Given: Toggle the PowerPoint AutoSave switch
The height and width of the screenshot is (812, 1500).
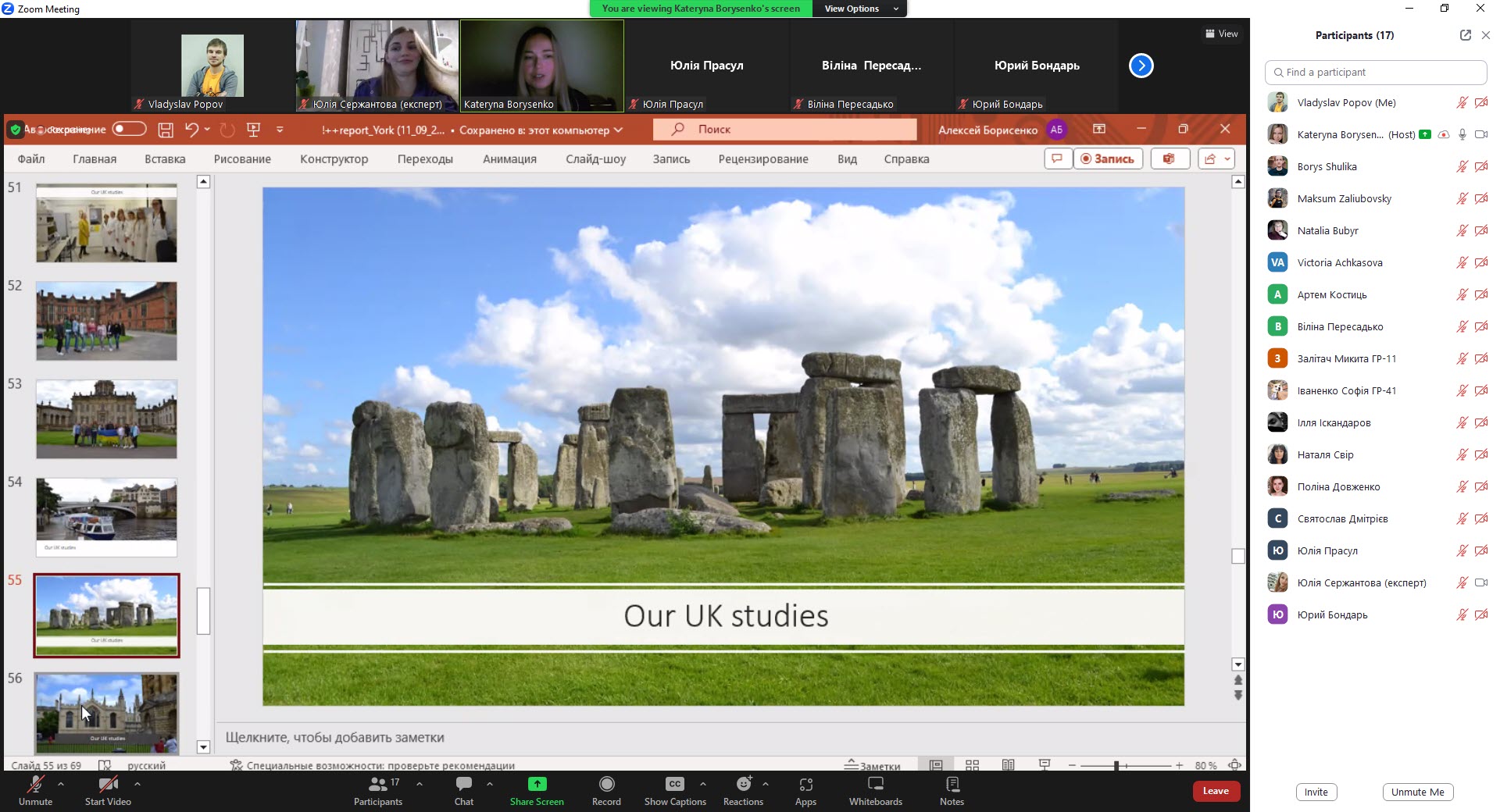Looking at the screenshot, I should (x=129, y=129).
